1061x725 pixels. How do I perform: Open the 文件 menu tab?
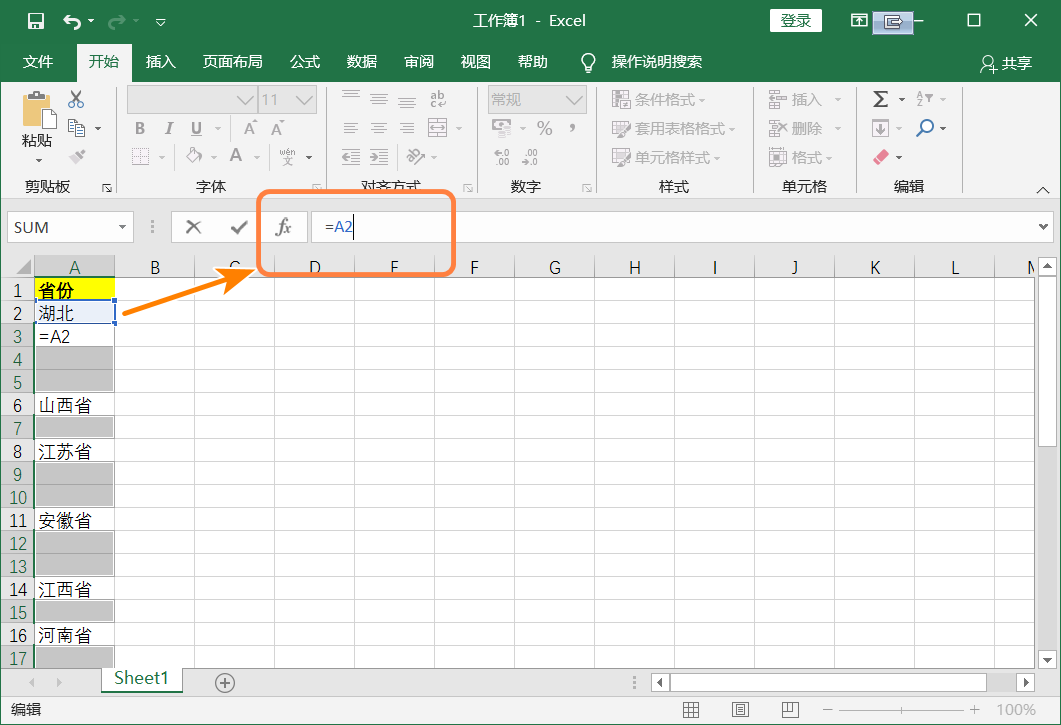pos(37,62)
